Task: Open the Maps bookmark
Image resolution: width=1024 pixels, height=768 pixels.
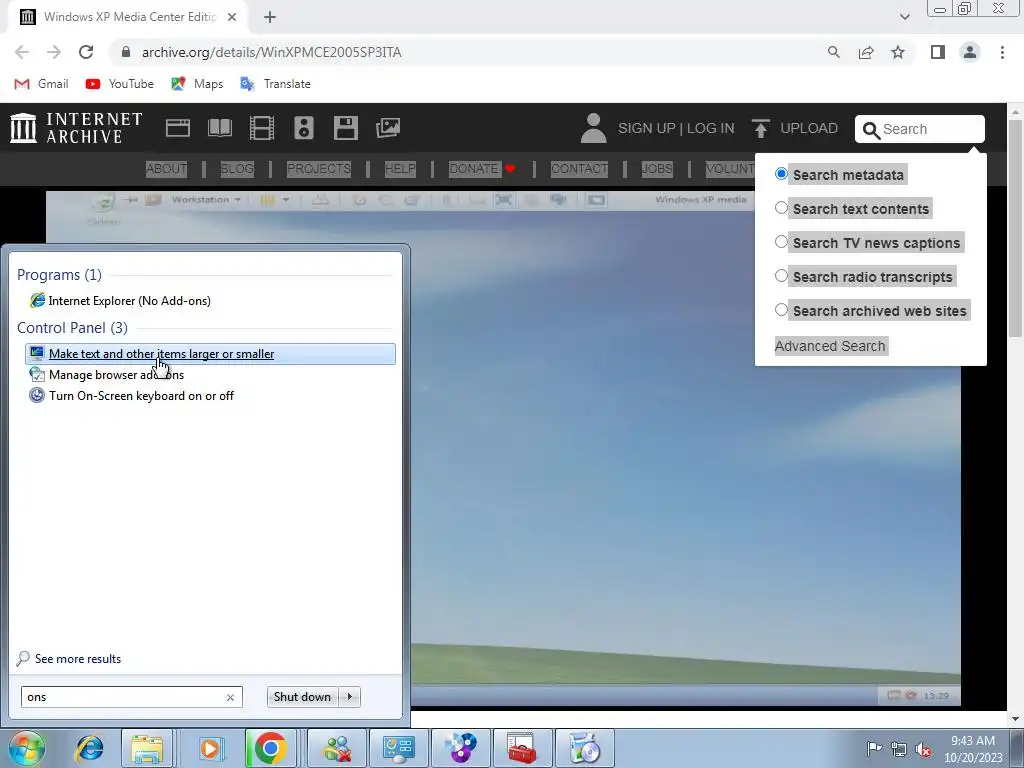Action: [x=197, y=84]
